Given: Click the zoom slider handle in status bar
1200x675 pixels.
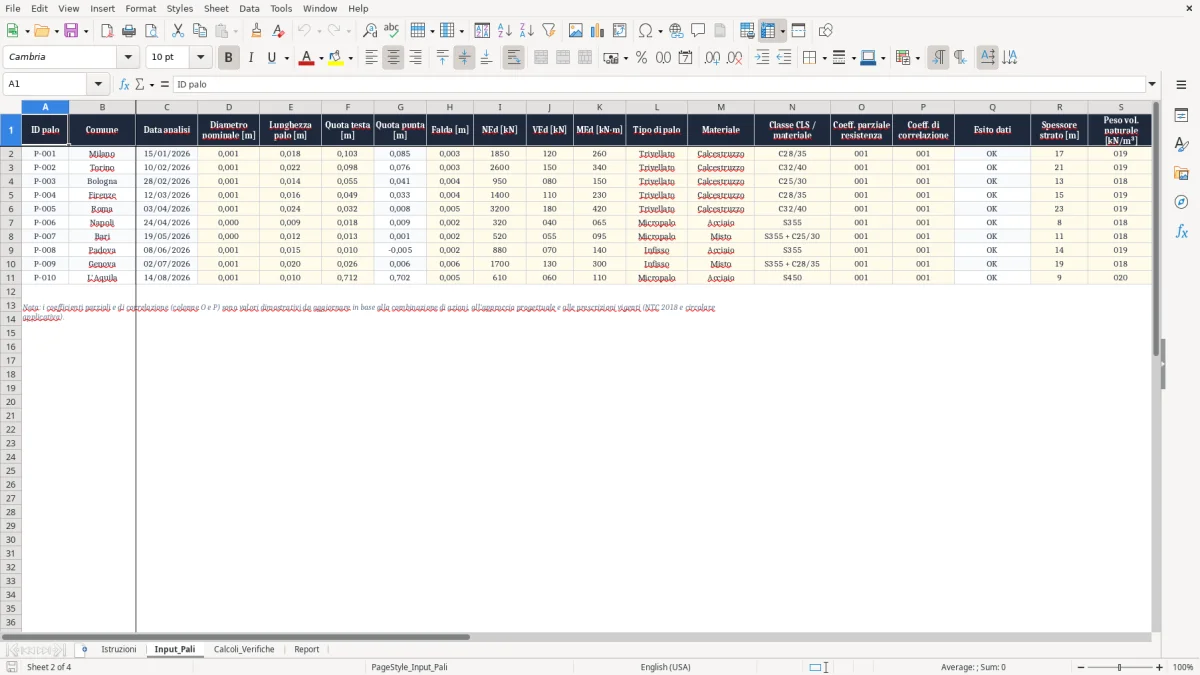Looking at the screenshot, I should pyautogui.click(x=1120, y=667).
